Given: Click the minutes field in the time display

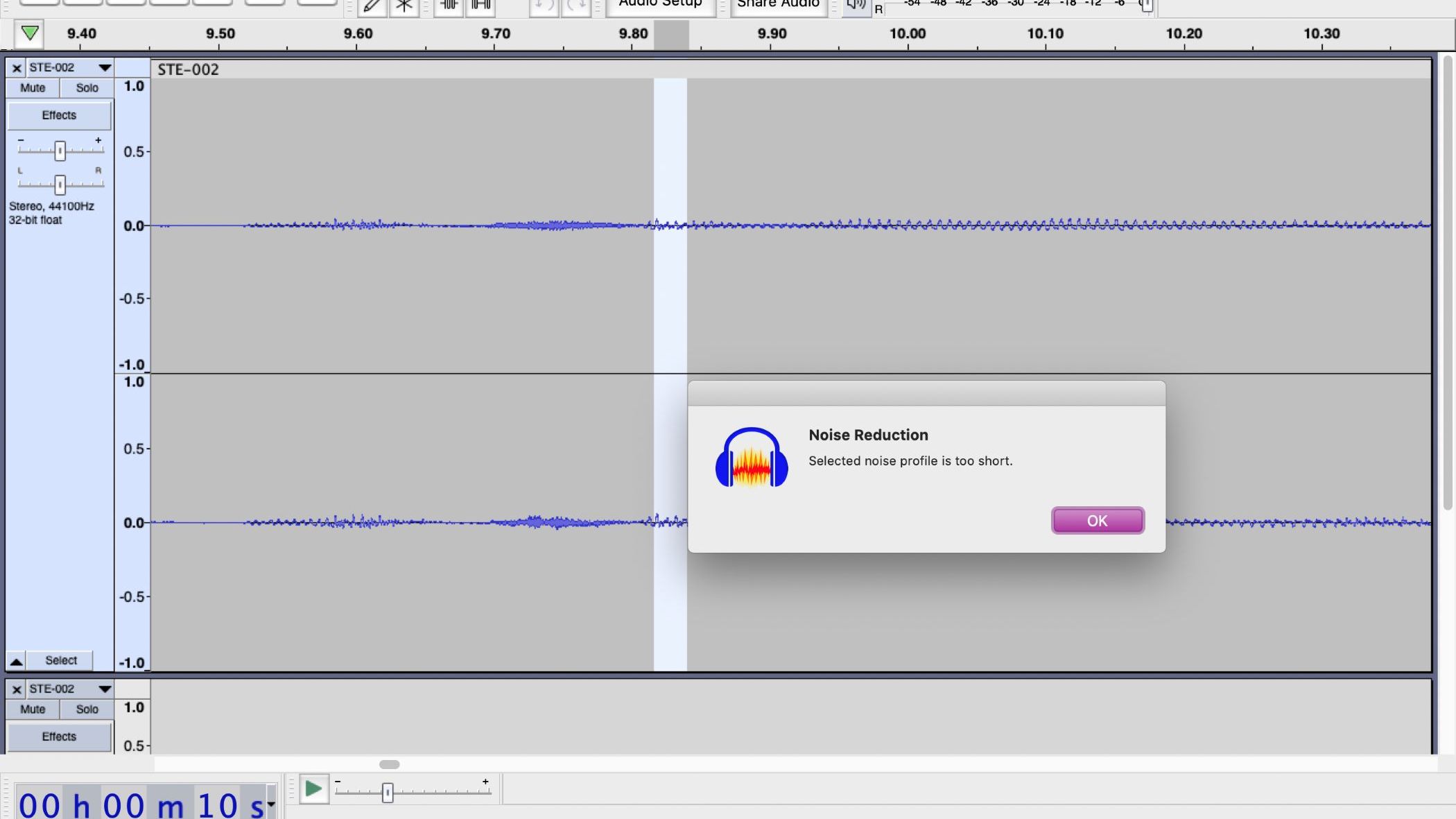Looking at the screenshot, I should click(x=124, y=804).
